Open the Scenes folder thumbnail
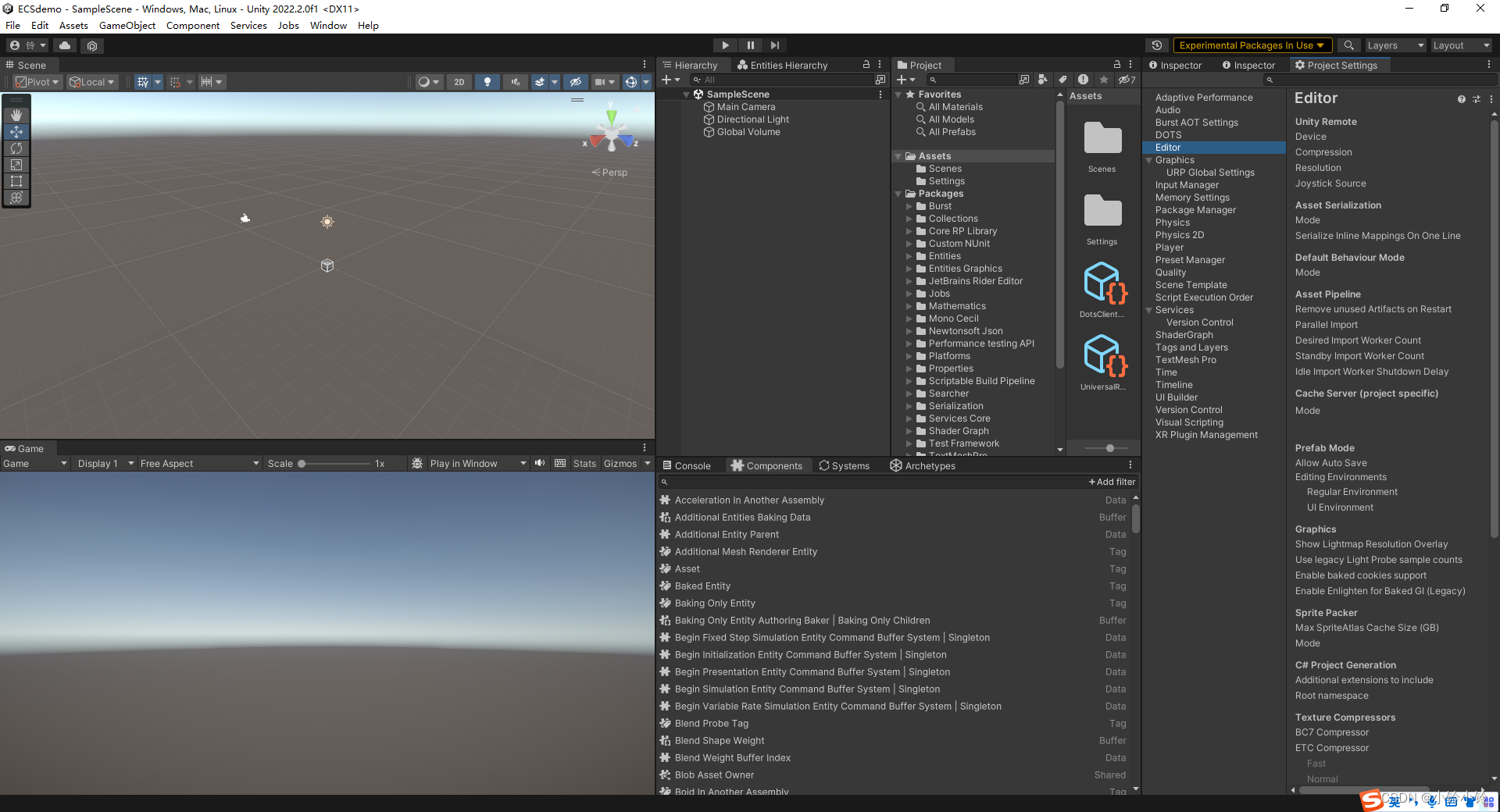This screenshot has width=1500, height=812. pos(1102,138)
